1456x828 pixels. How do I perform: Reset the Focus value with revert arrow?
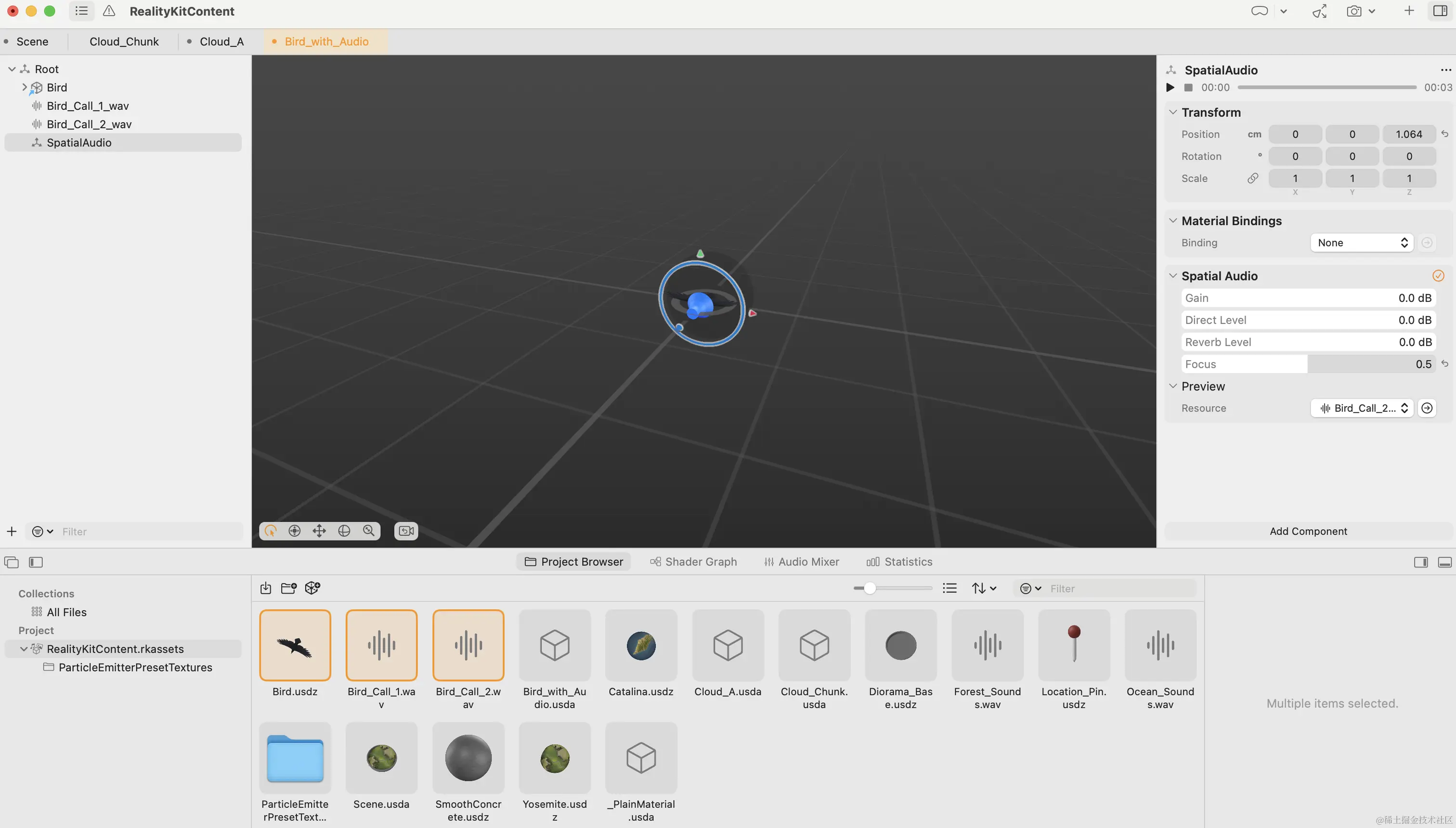point(1445,364)
